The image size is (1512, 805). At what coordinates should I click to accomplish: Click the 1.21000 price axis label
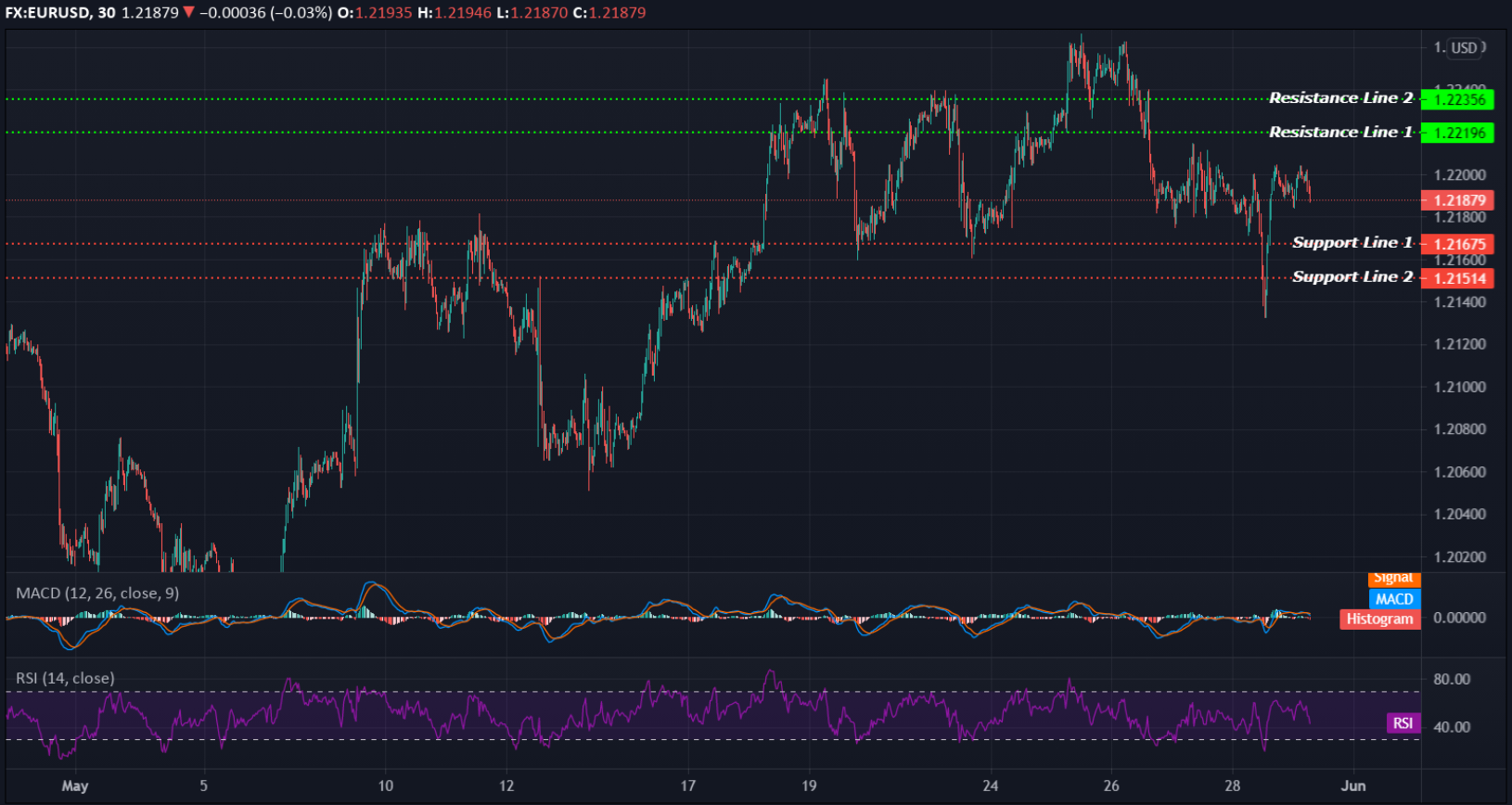1460,387
